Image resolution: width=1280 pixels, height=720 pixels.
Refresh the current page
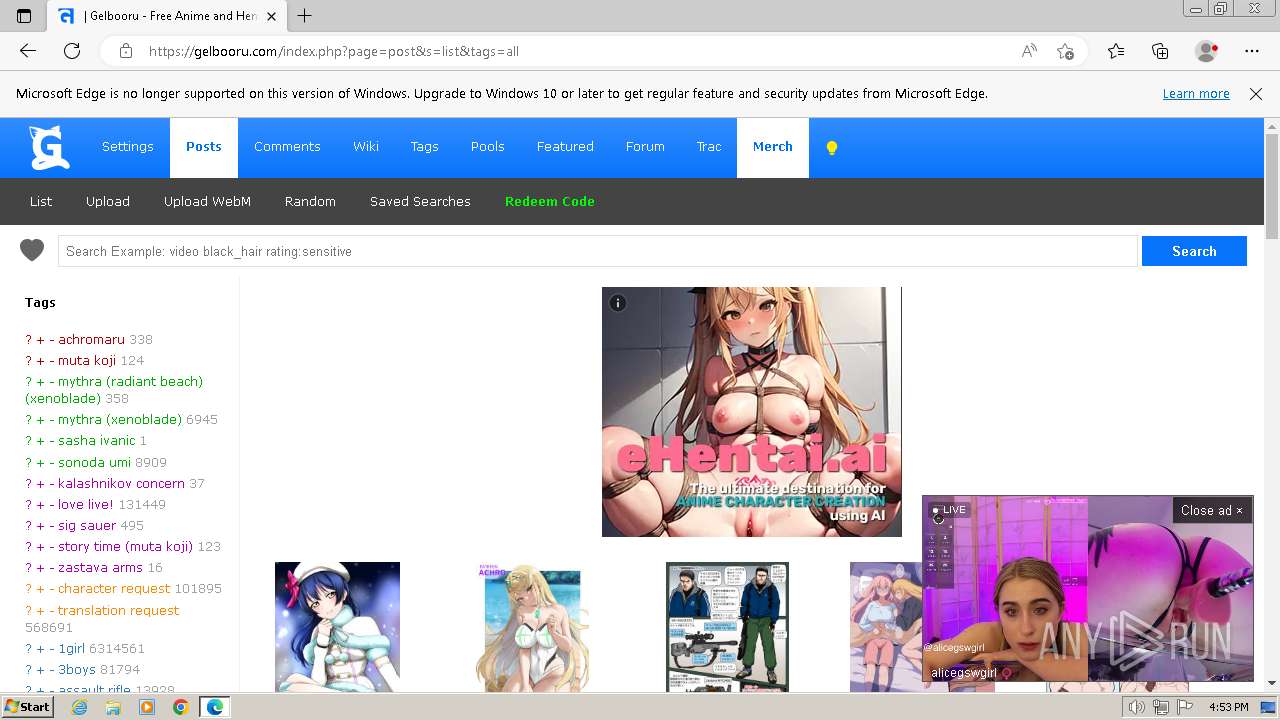coord(72,51)
